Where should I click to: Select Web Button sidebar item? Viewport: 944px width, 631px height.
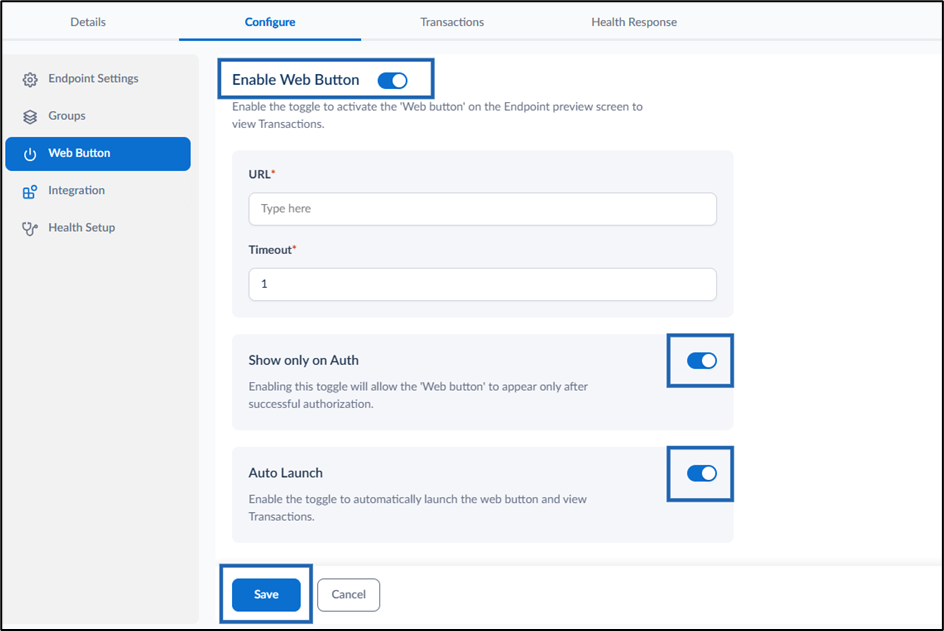pyautogui.click(x=98, y=154)
